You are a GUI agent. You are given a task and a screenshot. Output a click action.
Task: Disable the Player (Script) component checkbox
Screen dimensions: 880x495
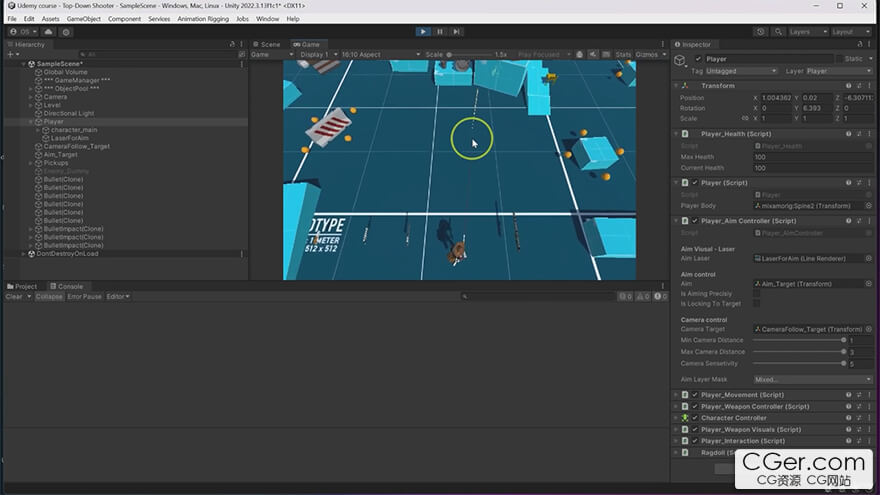coord(695,183)
